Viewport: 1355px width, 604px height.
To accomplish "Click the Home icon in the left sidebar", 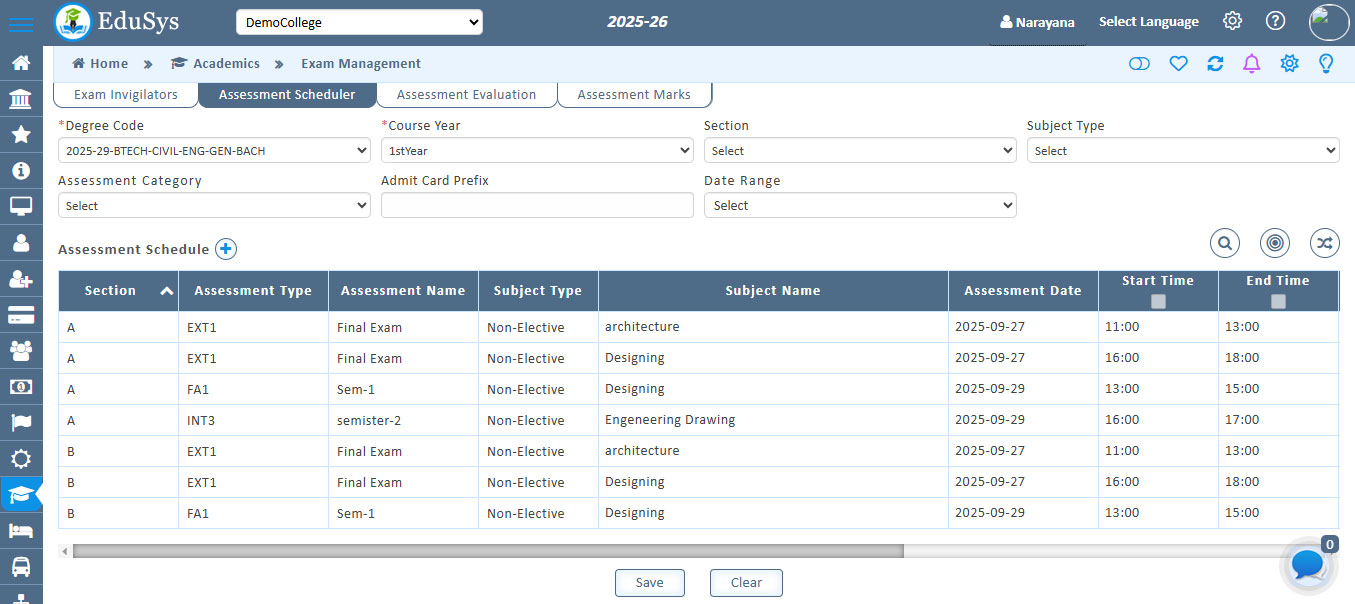I will 22,62.
